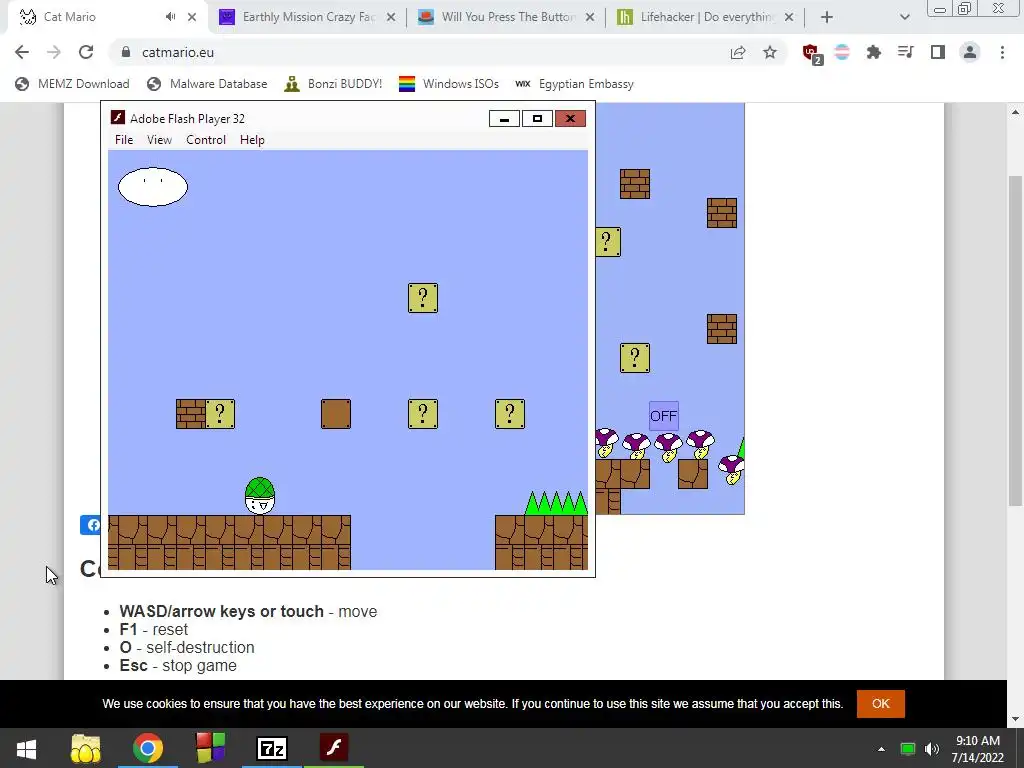Open Bonzi BUDDY! bookmark
Viewport: 1024px width, 768px height.
click(x=334, y=84)
